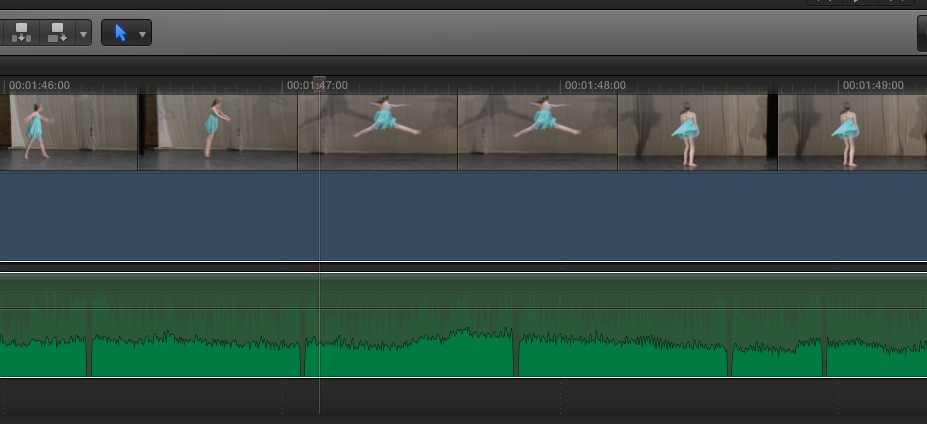This screenshot has width=927, height=424.
Task: Click the second filmstrip frame with reaching dancer
Action: tap(218, 132)
